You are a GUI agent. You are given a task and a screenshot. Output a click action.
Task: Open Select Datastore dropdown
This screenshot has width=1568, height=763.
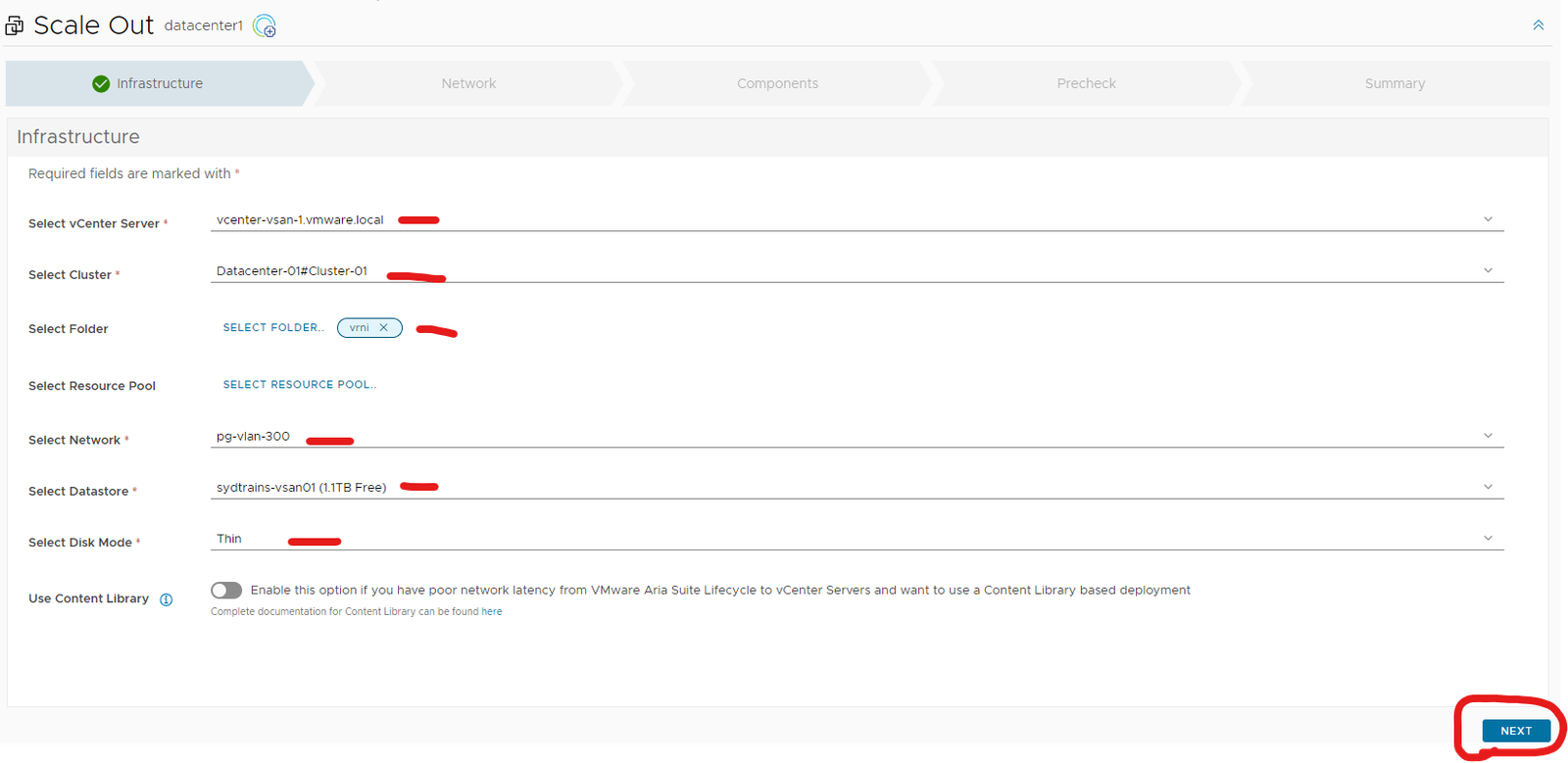point(857,487)
